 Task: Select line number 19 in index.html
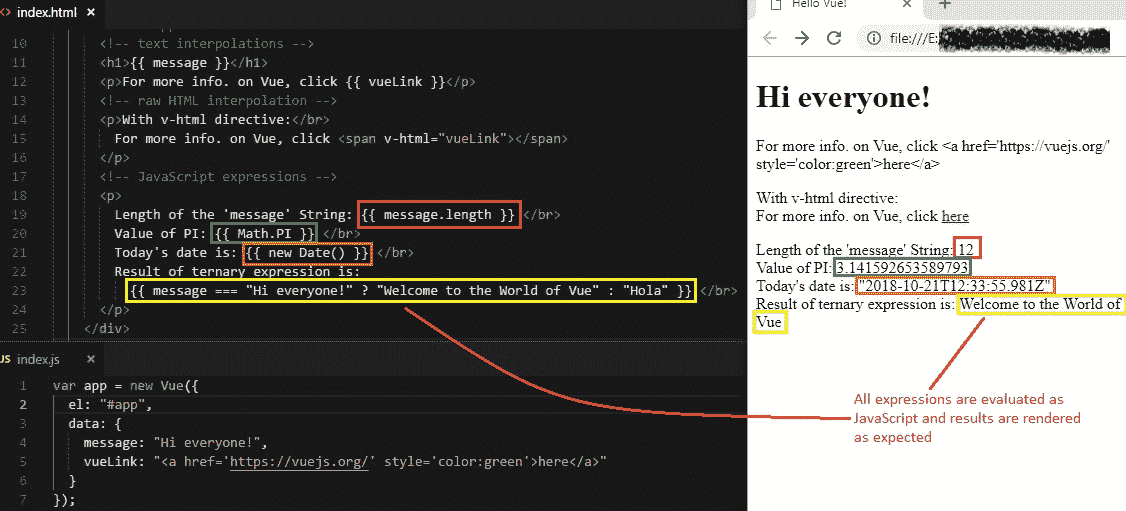19,214
